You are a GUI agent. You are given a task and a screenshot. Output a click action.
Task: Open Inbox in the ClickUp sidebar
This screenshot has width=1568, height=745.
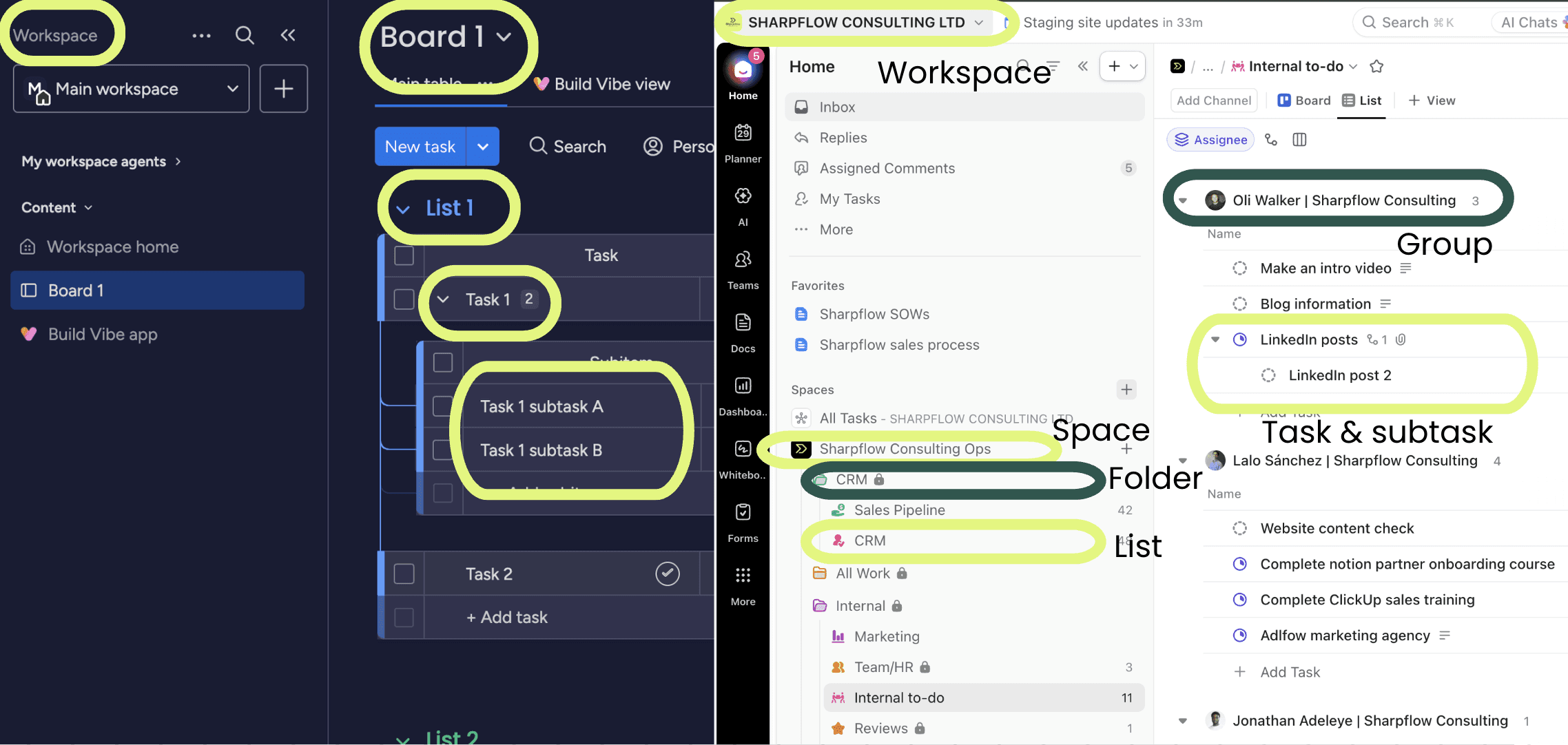click(x=964, y=107)
